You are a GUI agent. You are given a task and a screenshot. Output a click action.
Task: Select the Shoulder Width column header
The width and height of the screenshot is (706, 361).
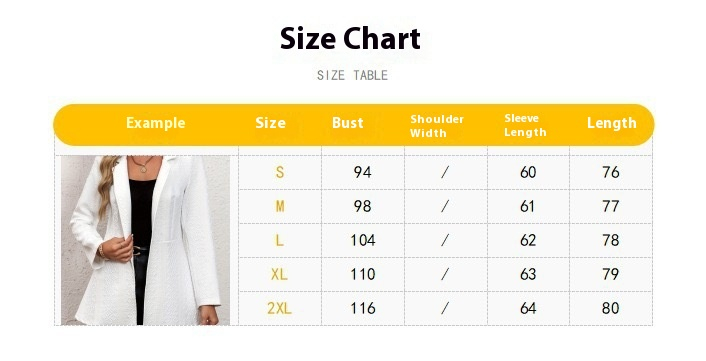pyautogui.click(x=437, y=126)
